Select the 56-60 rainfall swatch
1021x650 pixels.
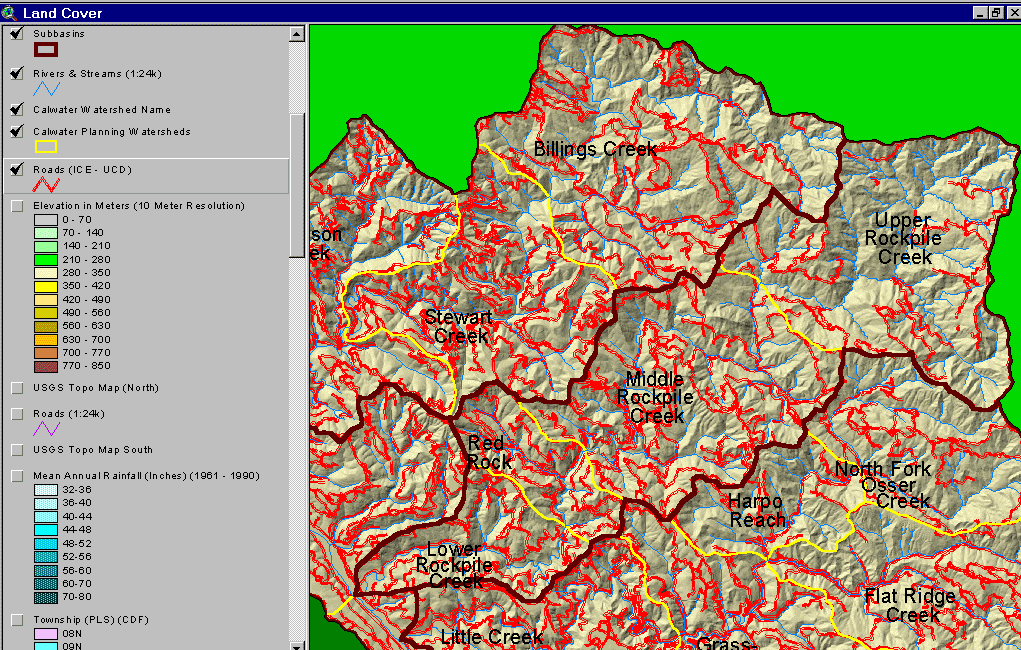tap(46, 571)
